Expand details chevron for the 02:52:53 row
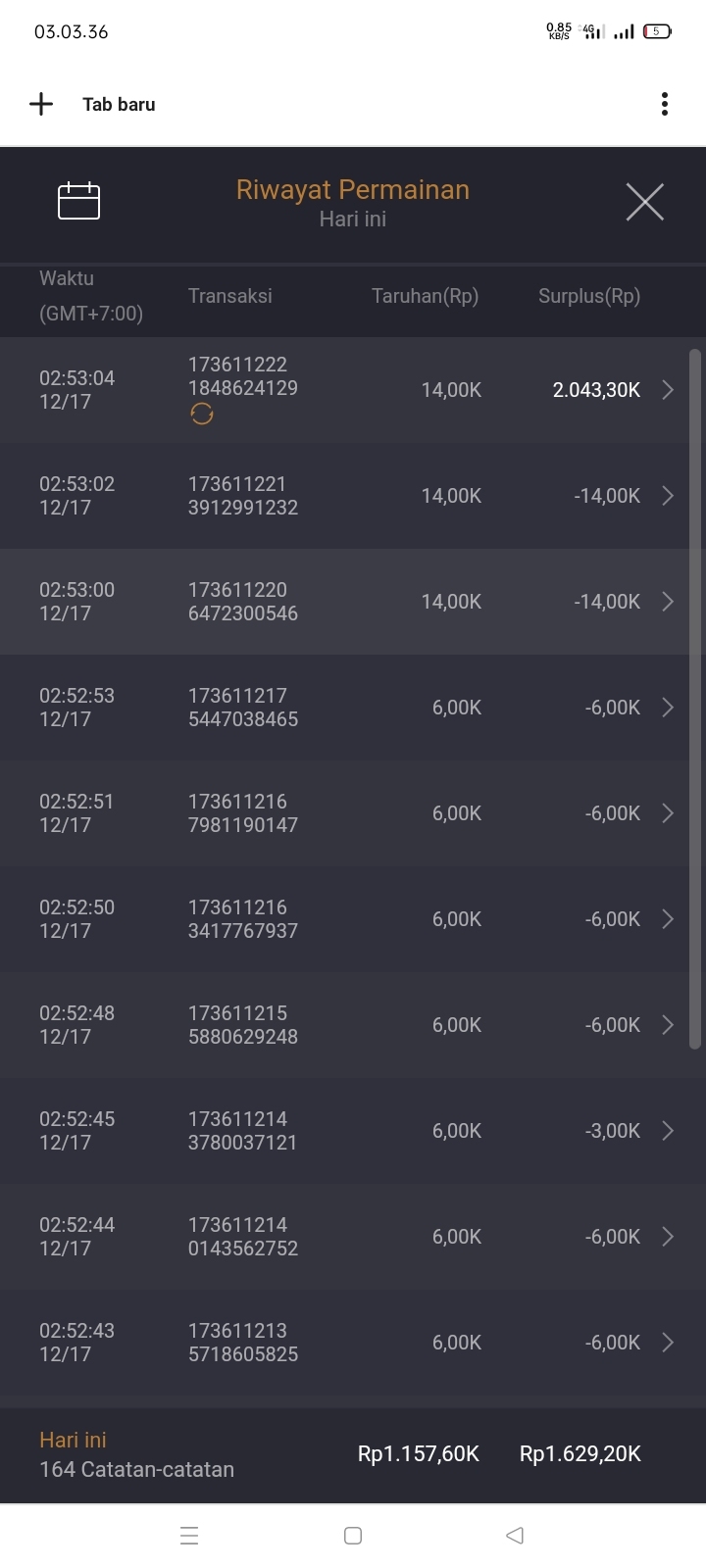 668,708
